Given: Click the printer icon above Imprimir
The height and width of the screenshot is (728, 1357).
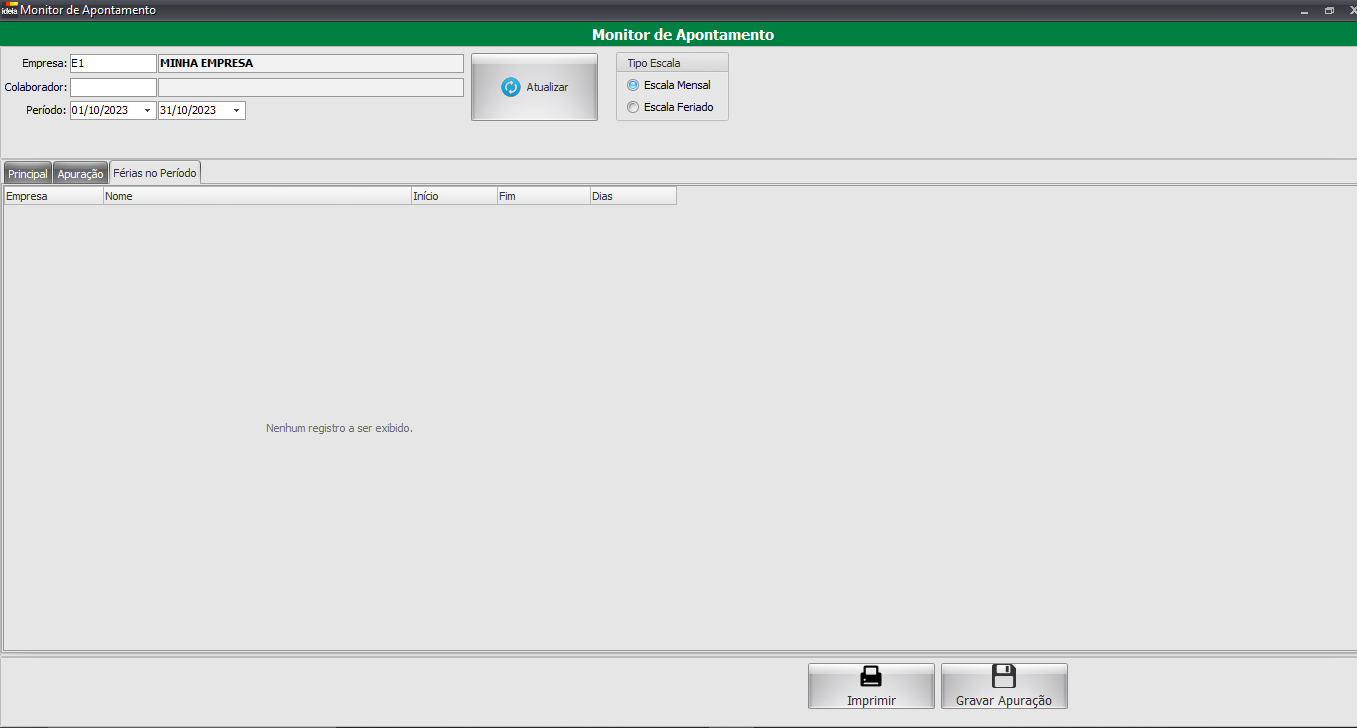Looking at the screenshot, I should click(x=871, y=676).
